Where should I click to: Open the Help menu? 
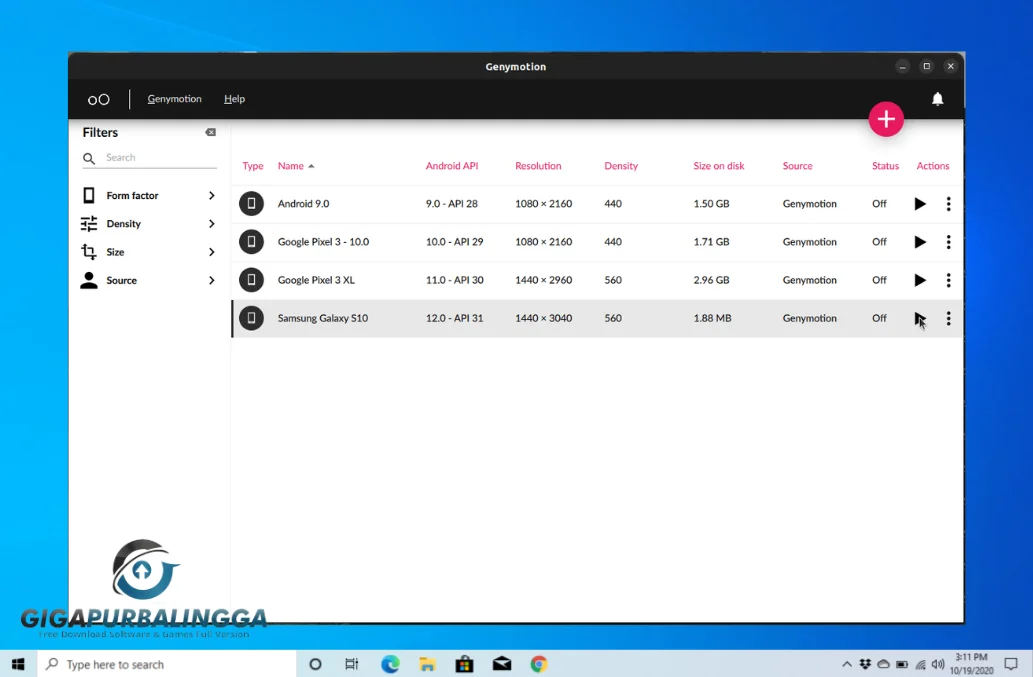coord(234,98)
